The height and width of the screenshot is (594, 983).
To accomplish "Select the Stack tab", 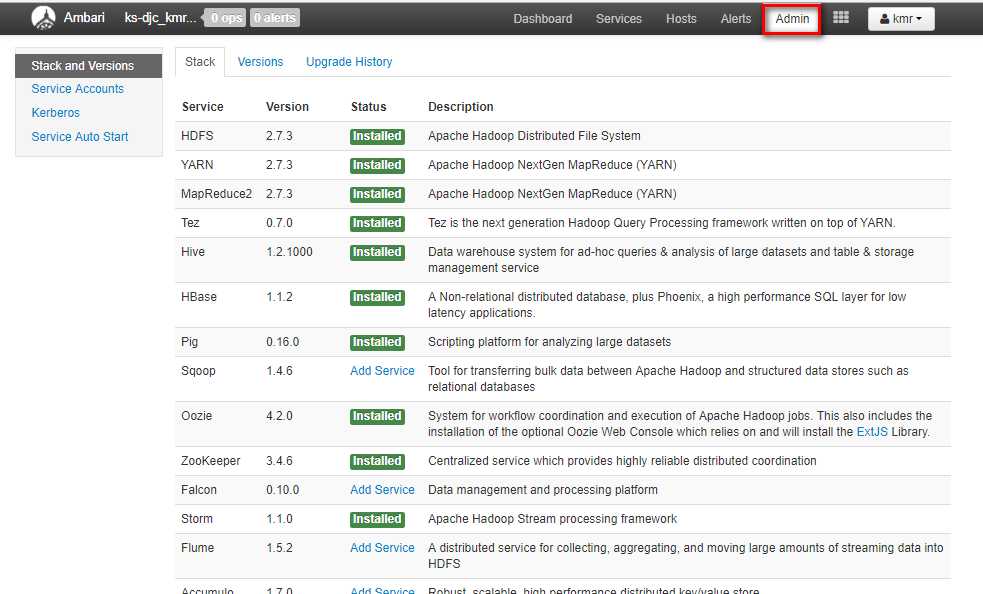I will 200,62.
